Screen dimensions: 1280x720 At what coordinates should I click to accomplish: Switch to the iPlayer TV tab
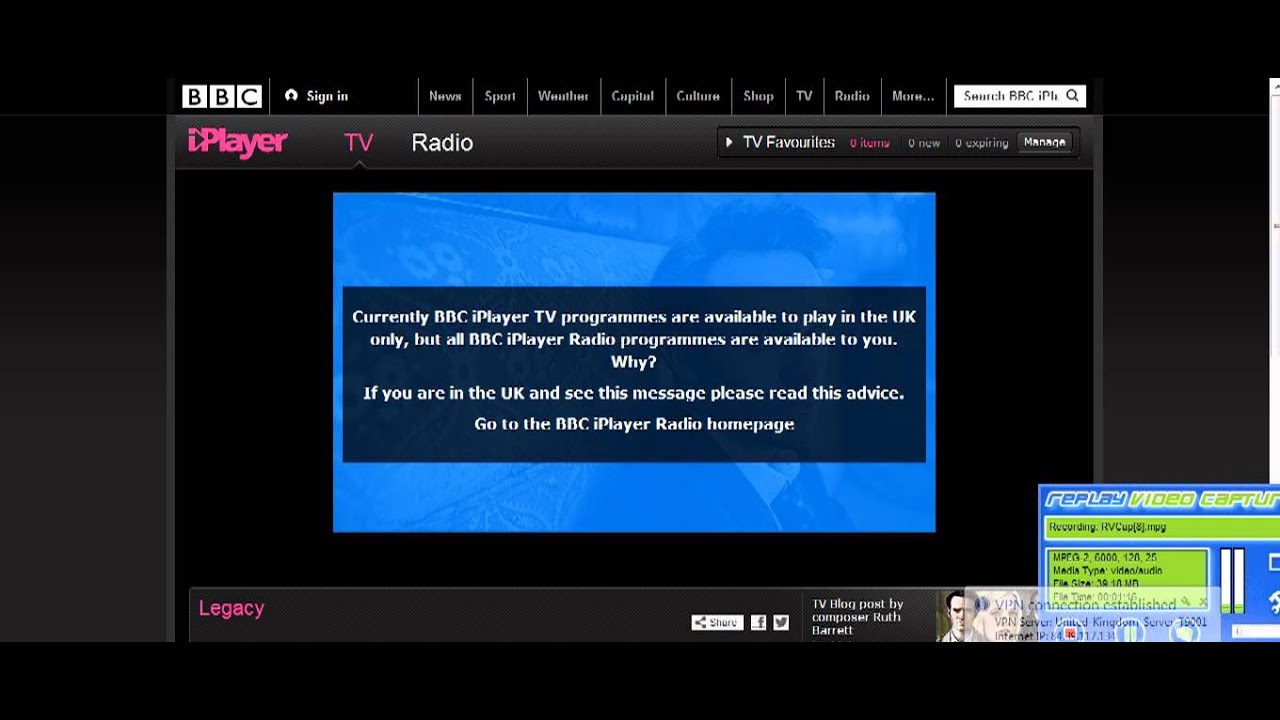[358, 143]
